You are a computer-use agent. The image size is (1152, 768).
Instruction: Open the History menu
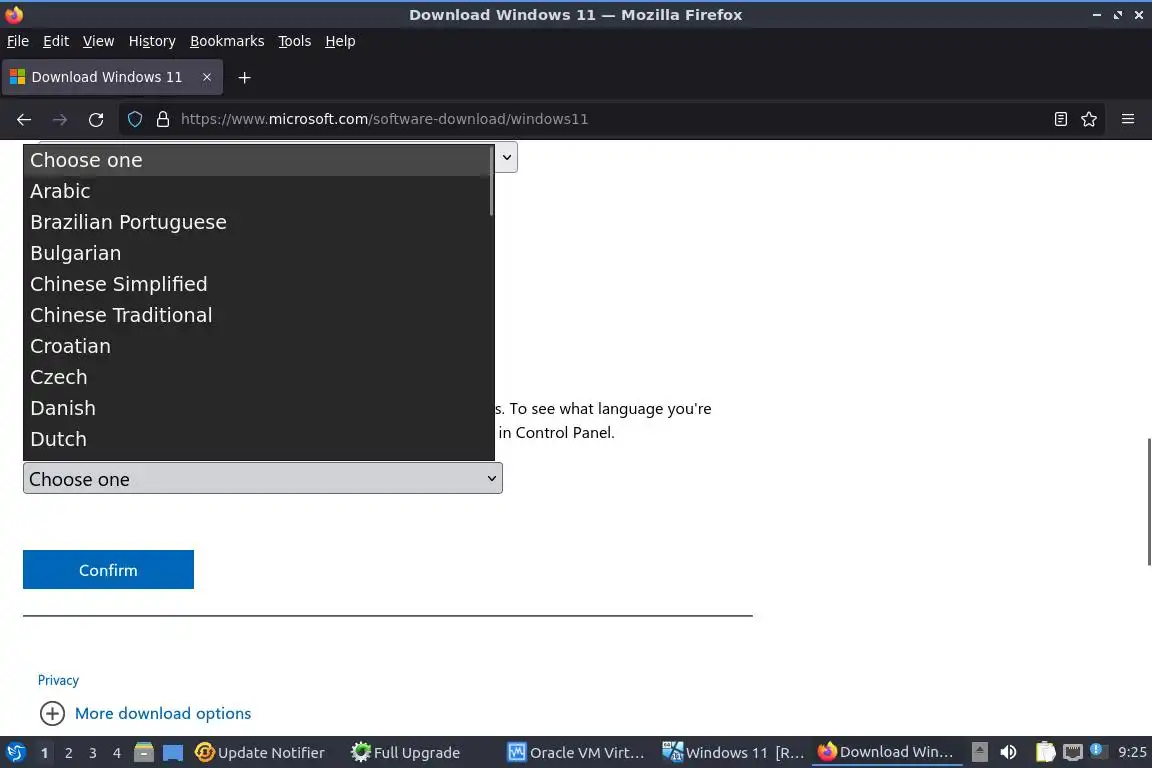pyautogui.click(x=152, y=41)
